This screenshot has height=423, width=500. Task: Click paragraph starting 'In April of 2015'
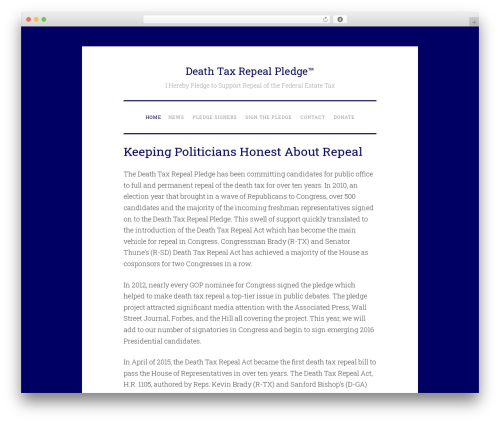click(x=250, y=373)
